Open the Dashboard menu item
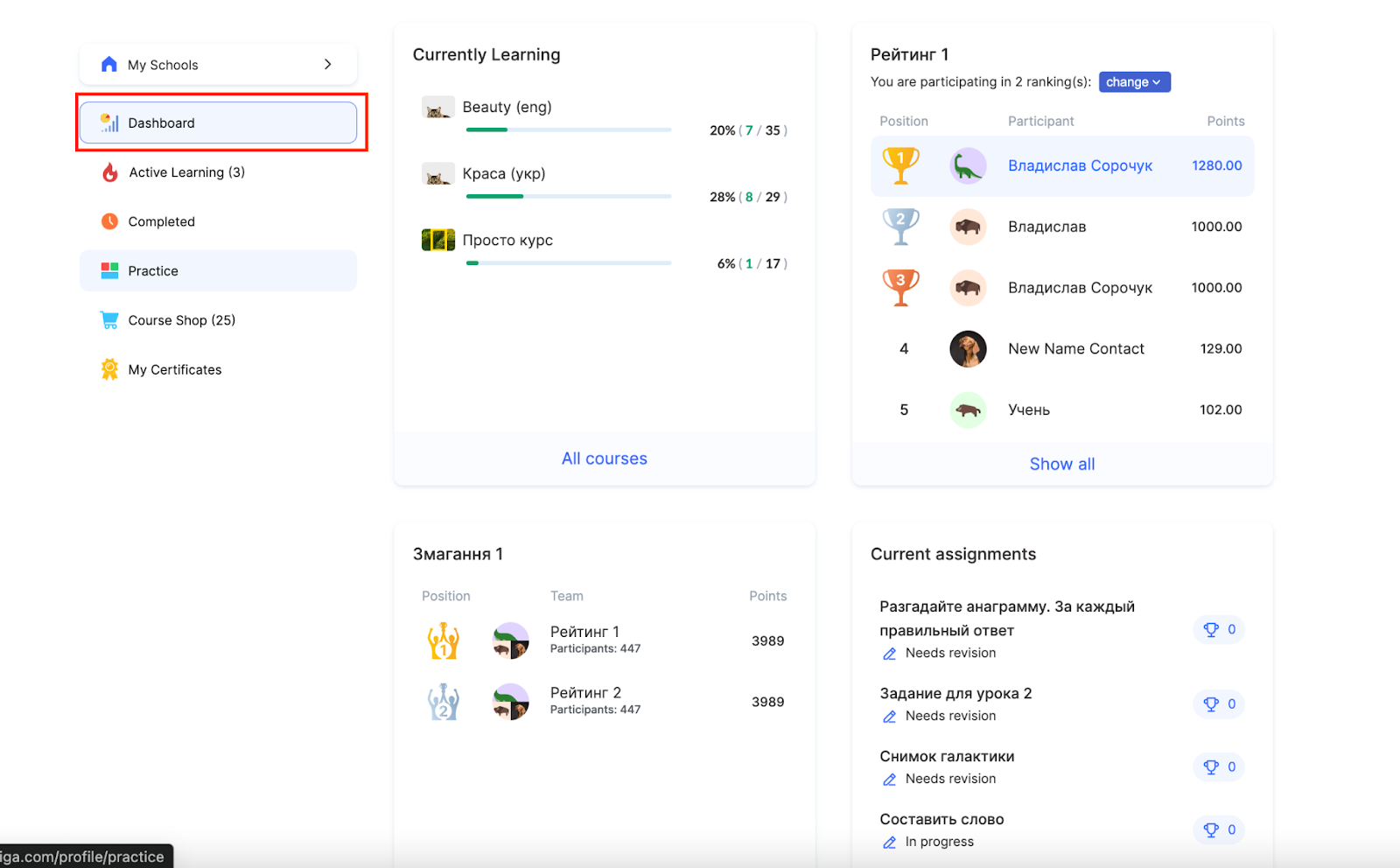 pyautogui.click(x=218, y=123)
